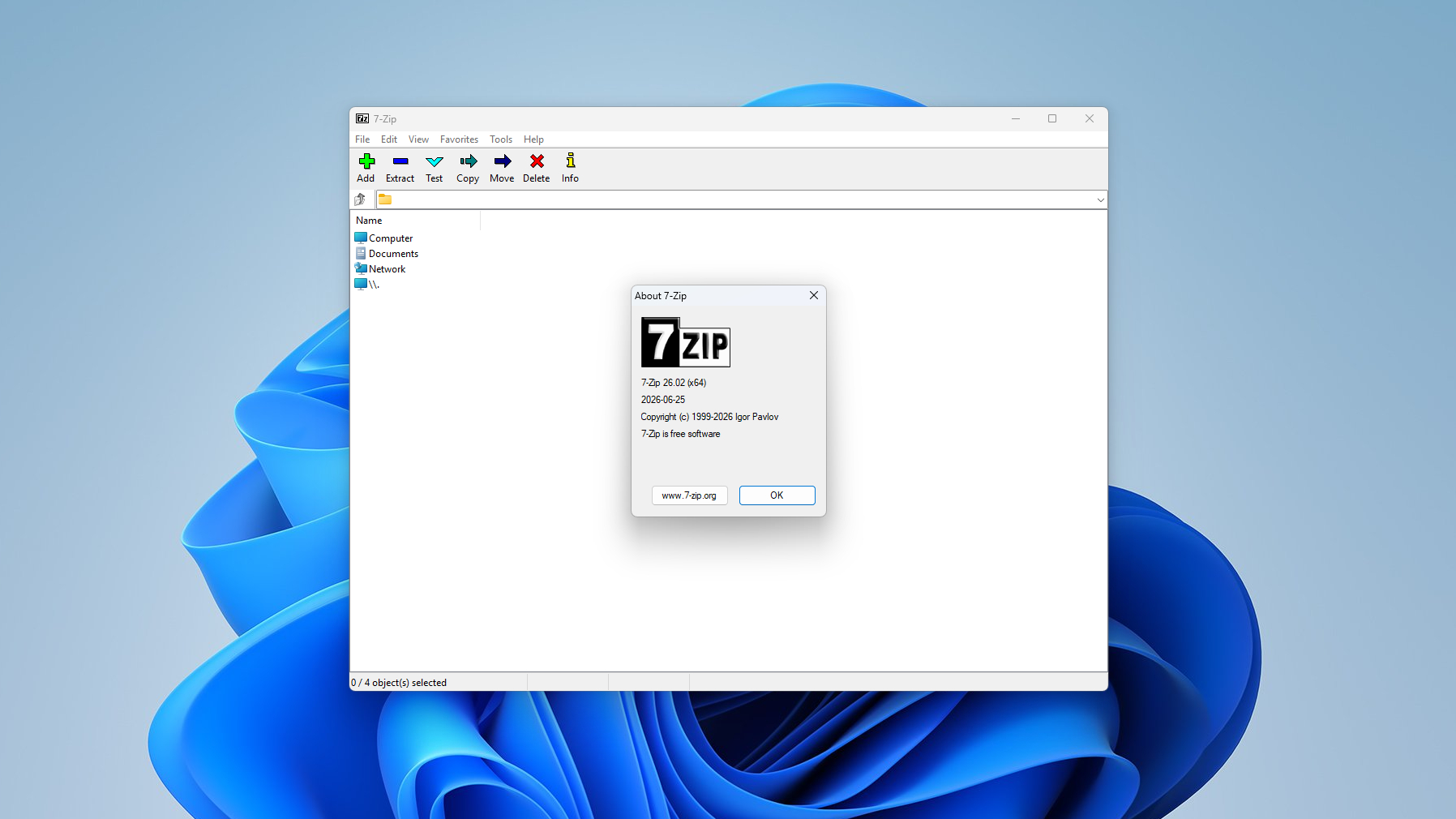Click the Info toolbar icon
Screen dimensions: 1456x819
click(x=571, y=160)
